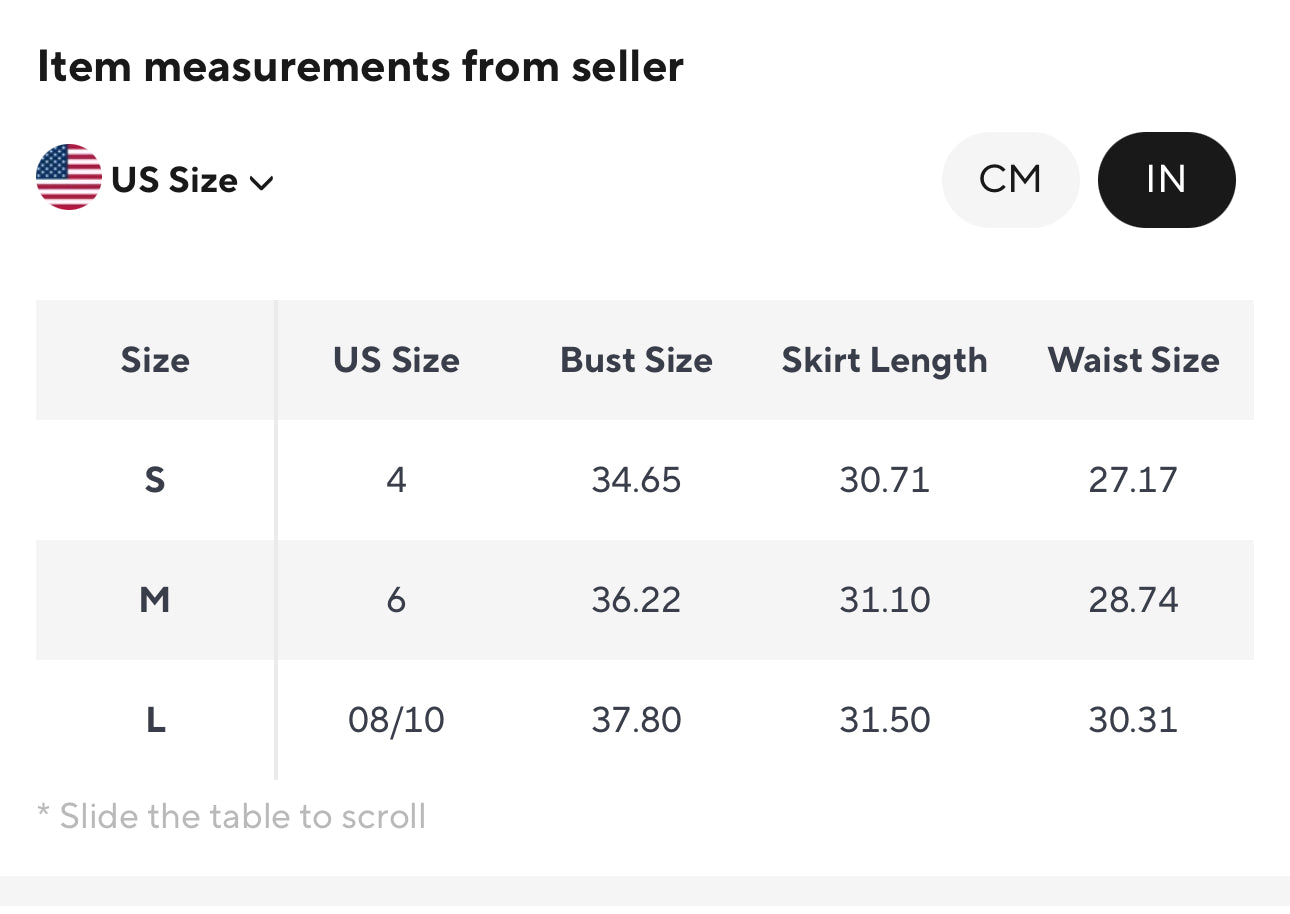Click the Bust Size column header
Viewport: 1290px width, 914px height.
click(x=636, y=360)
